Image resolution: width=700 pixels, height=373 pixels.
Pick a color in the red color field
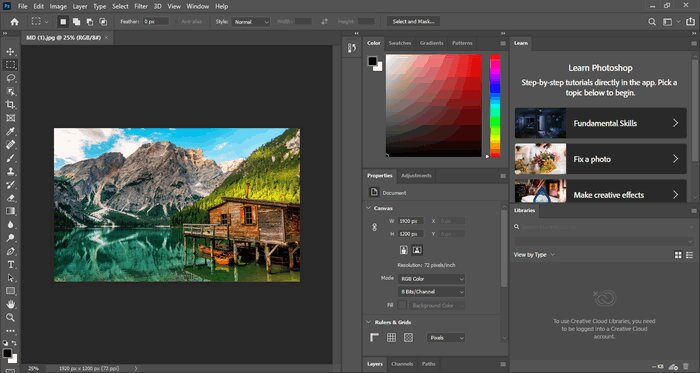point(434,105)
